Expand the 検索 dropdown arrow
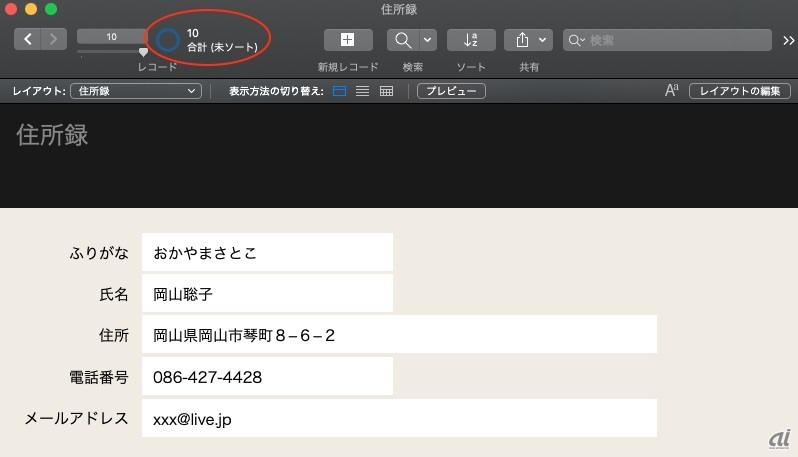798x457 pixels. pos(428,40)
